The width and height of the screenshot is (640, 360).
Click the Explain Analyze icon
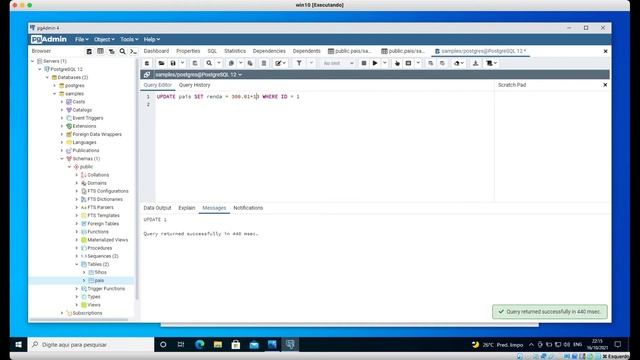pos(408,63)
